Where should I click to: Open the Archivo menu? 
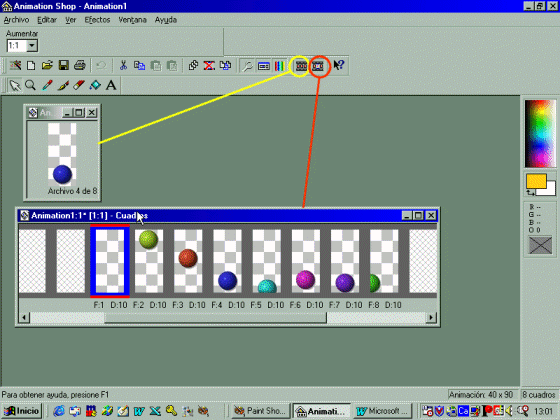click(x=16, y=20)
